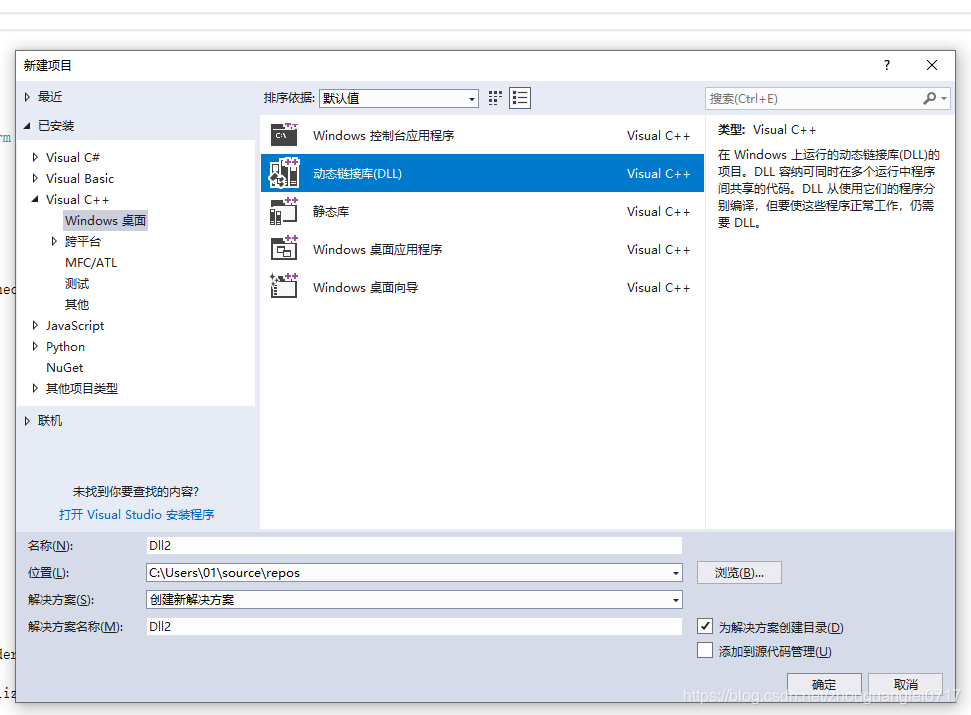Expand the JavaScript node
The image size is (971, 715).
pos(35,325)
